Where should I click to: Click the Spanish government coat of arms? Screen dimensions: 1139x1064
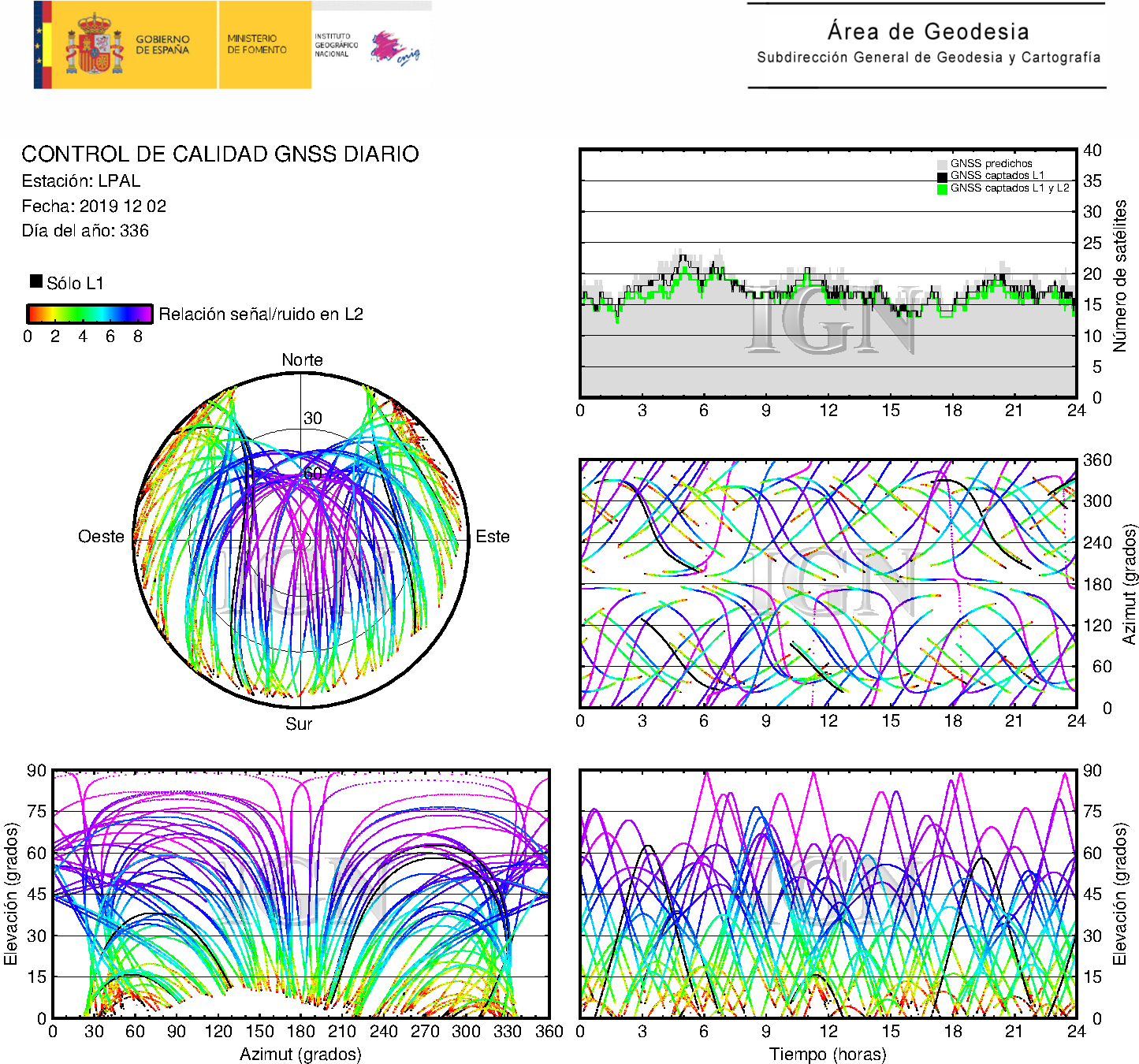point(94,45)
